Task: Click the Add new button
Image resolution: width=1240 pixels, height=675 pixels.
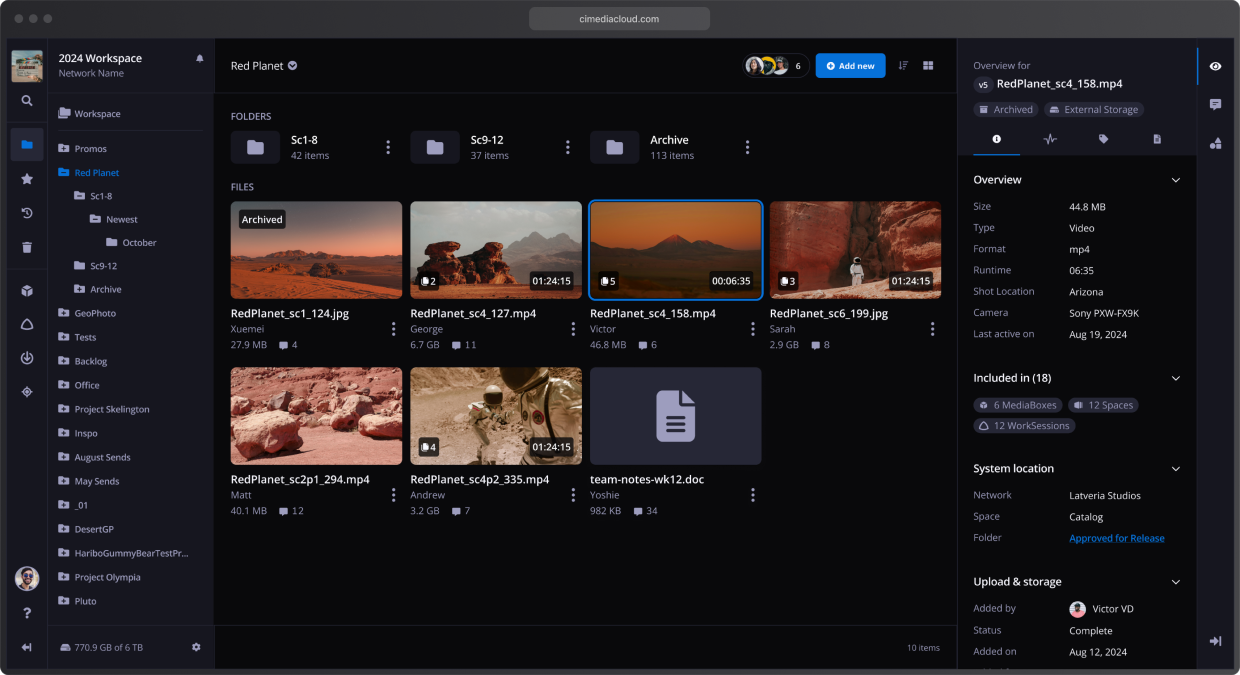Action: click(x=850, y=65)
